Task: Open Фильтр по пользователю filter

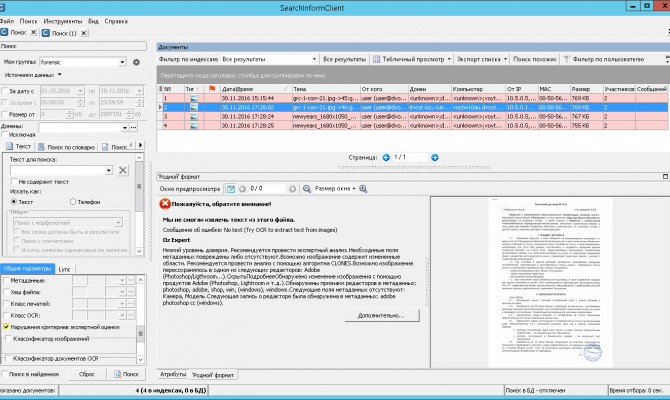Action: [603, 59]
